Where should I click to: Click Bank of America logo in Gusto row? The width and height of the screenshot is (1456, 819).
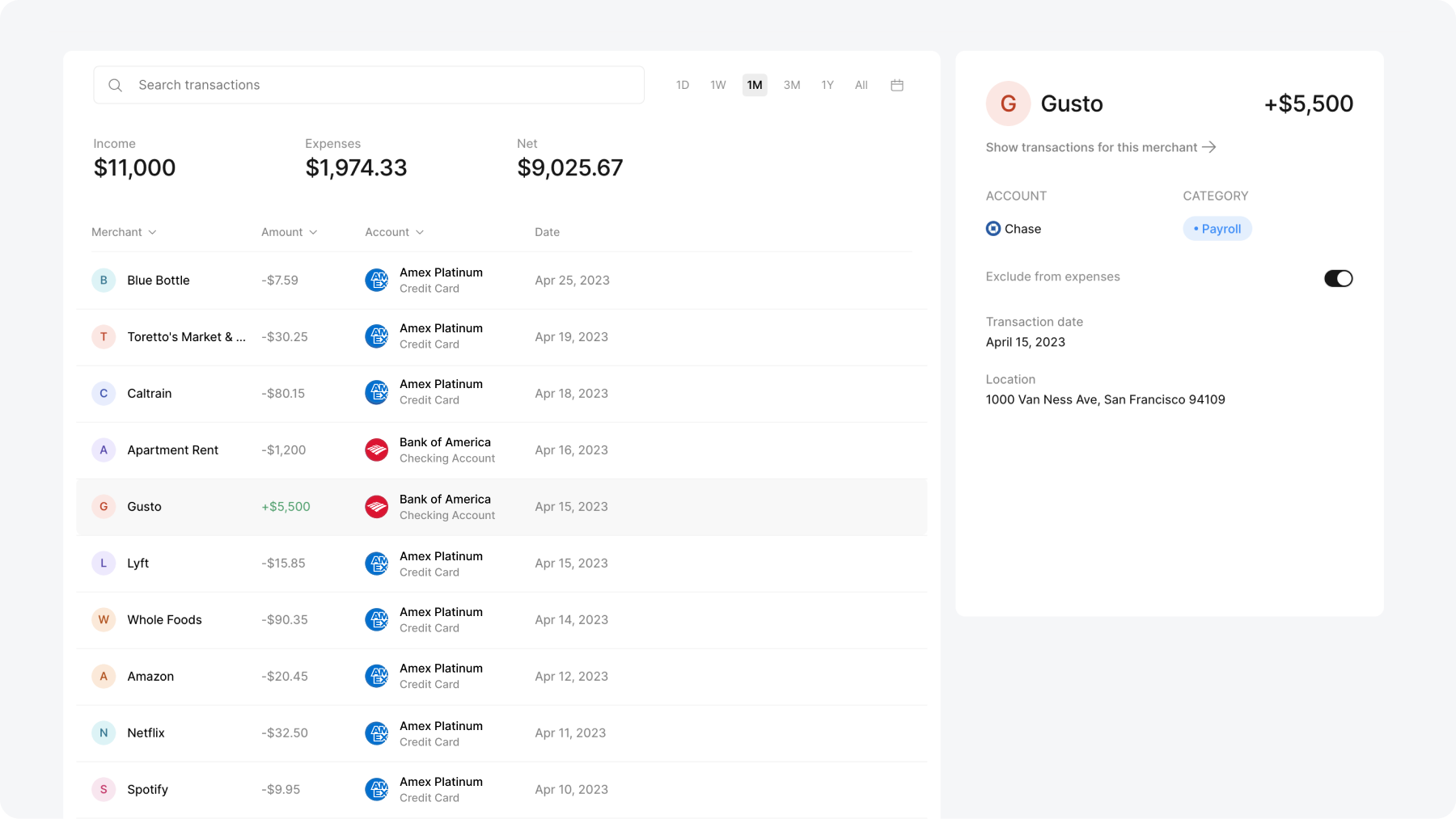point(377,507)
